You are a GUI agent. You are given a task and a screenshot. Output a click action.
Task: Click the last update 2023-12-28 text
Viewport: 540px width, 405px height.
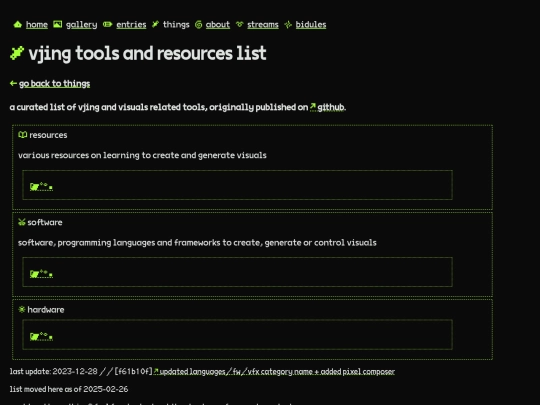click(x=54, y=371)
